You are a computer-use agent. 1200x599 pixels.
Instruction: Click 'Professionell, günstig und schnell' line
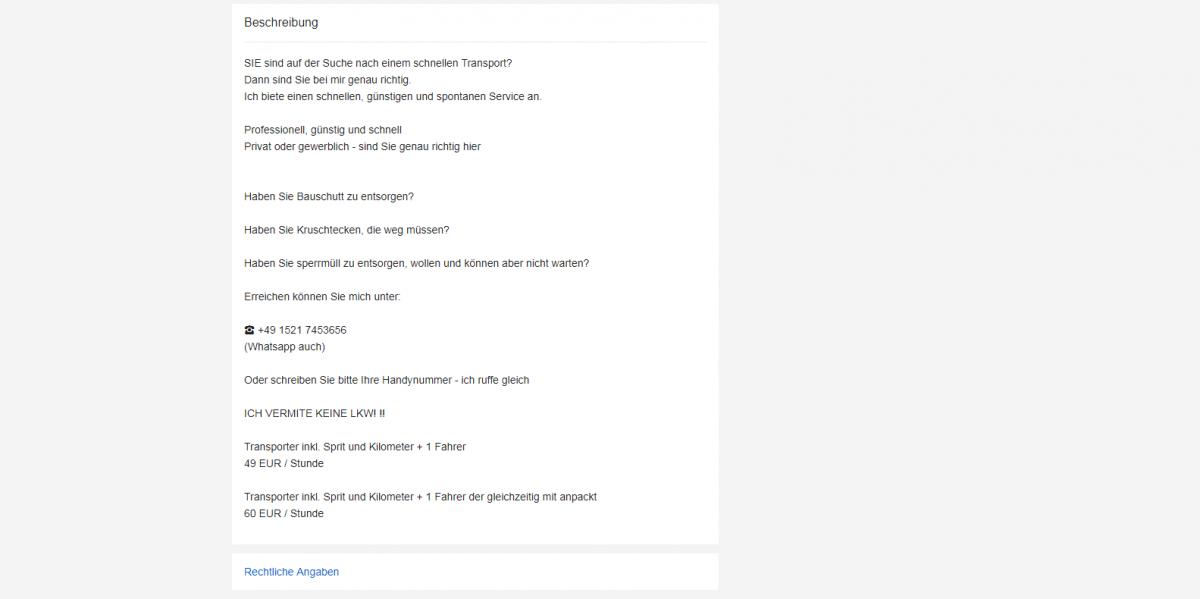(323, 130)
